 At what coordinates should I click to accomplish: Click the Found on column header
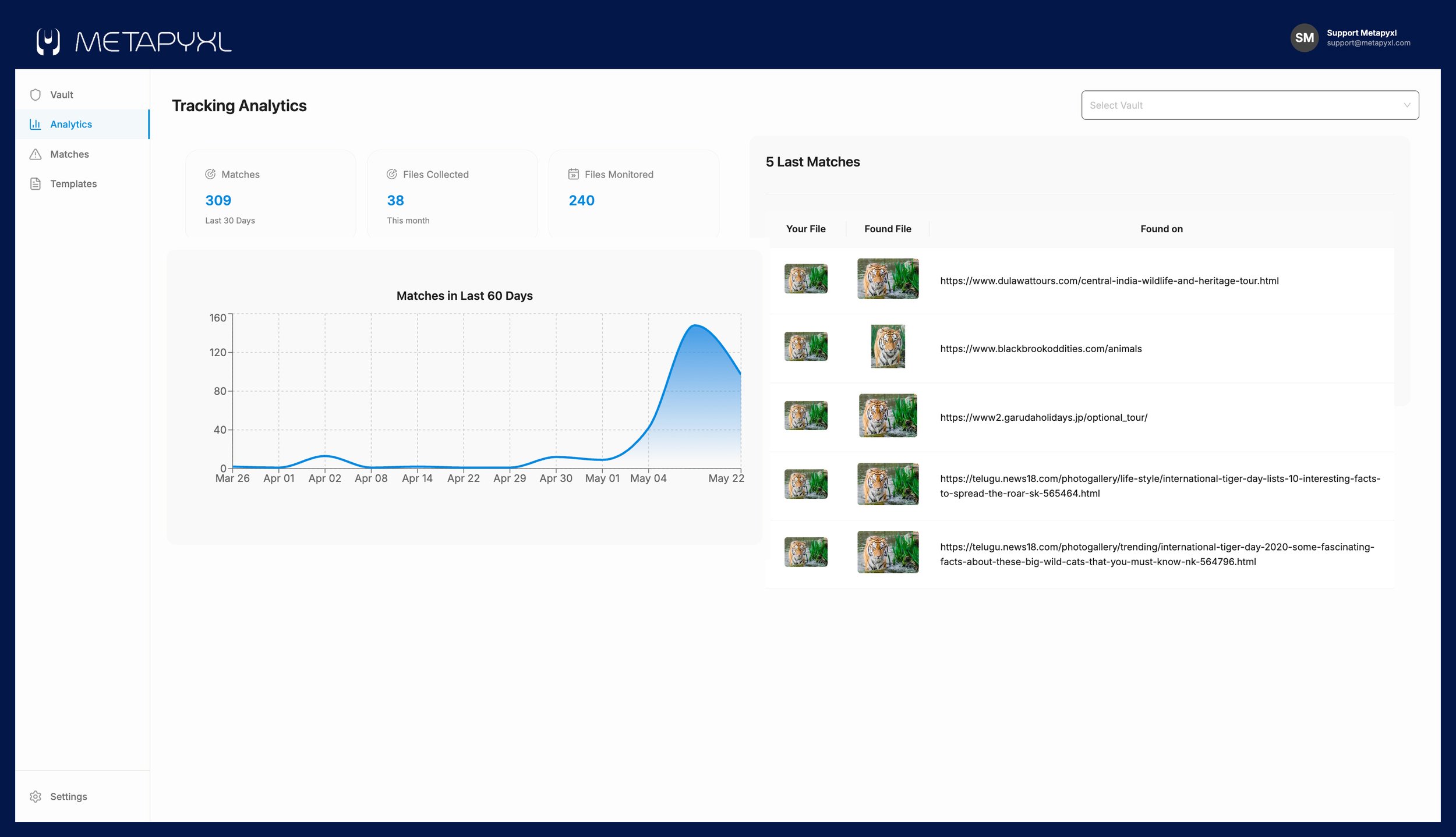point(1161,229)
